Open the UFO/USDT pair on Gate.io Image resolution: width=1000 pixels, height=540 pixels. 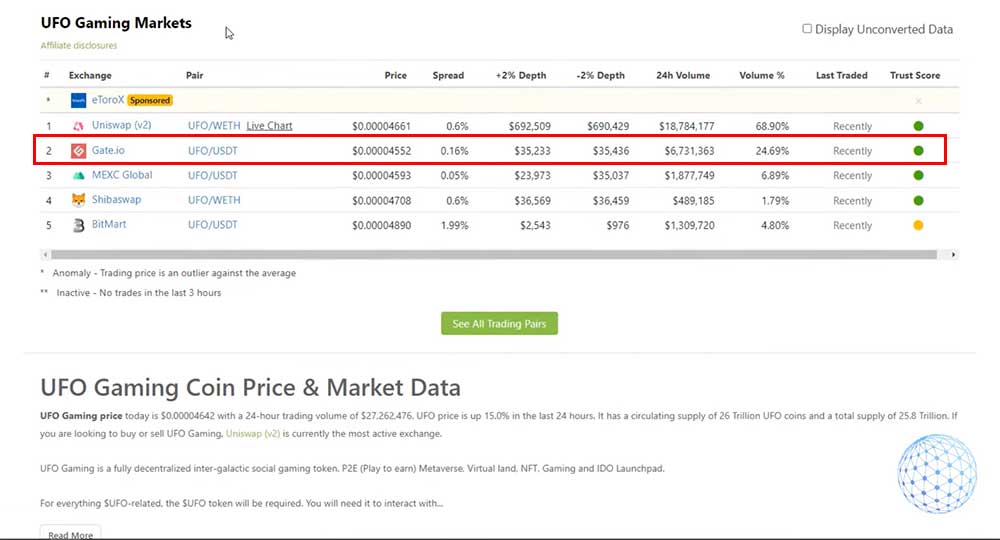212,151
